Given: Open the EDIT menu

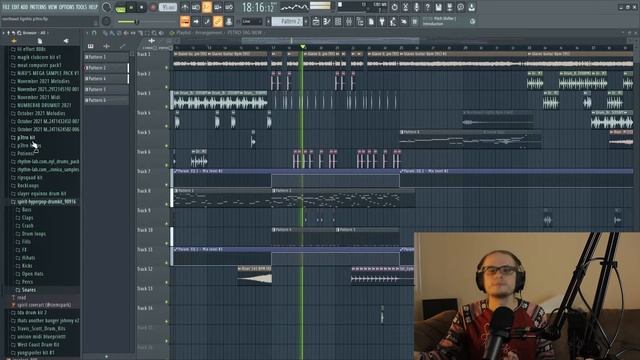Looking at the screenshot, I should pos(15,7).
